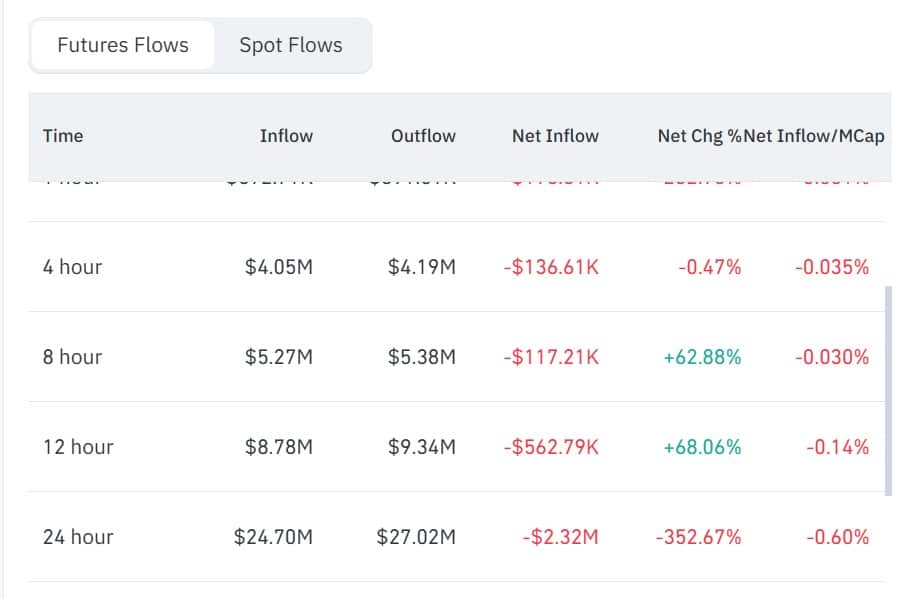Image resolution: width=915 pixels, height=599 pixels.
Task: Click the $8.78M inflow value
Action: (279, 447)
